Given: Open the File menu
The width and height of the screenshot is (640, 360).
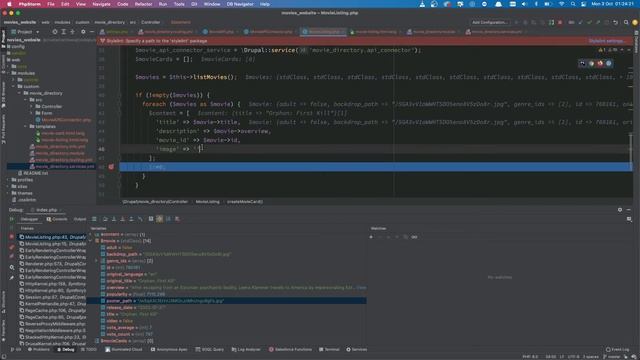Looking at the screenshot, I should (x=51, y=4).
